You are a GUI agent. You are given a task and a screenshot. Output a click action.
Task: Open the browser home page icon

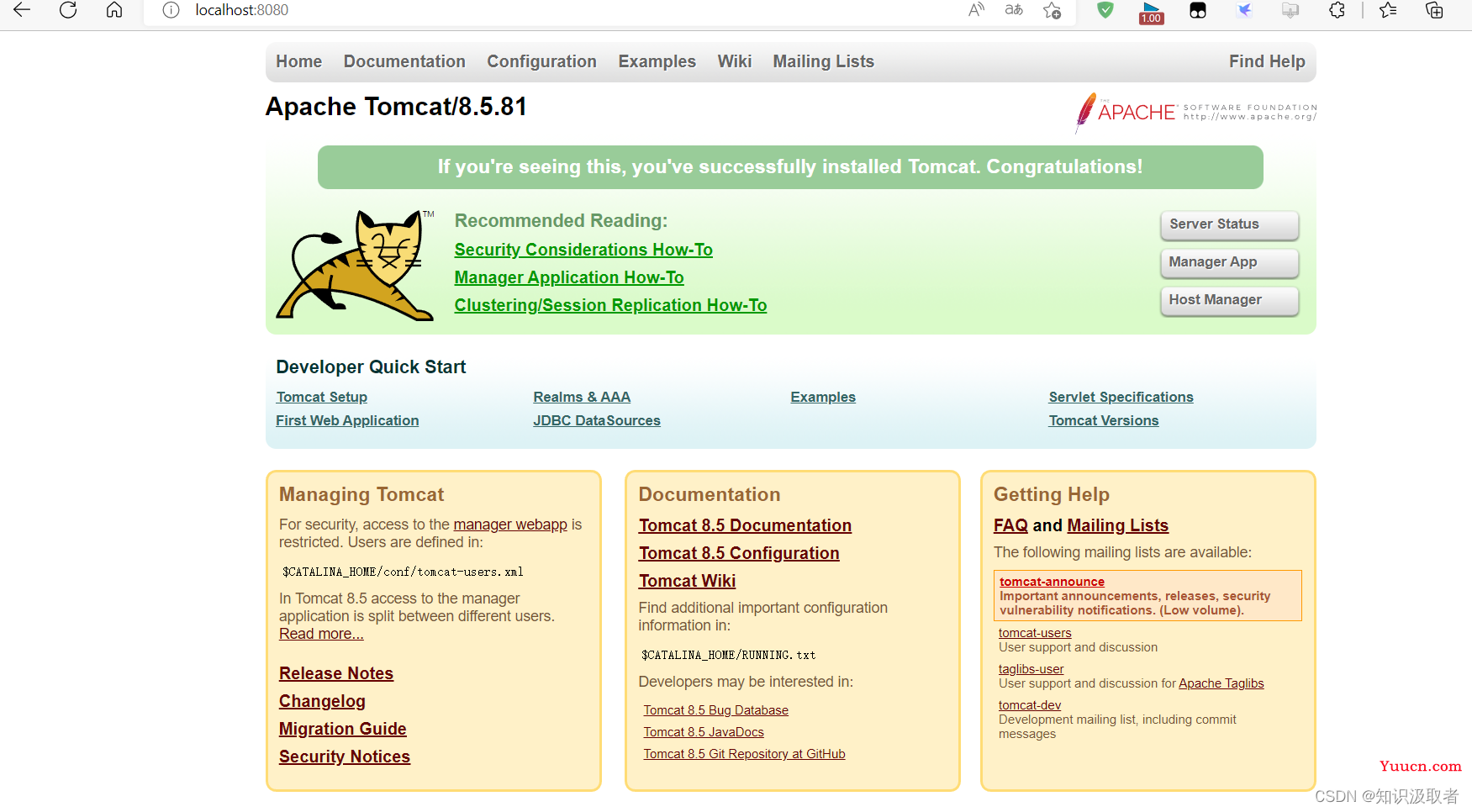[x=114, y=10]
